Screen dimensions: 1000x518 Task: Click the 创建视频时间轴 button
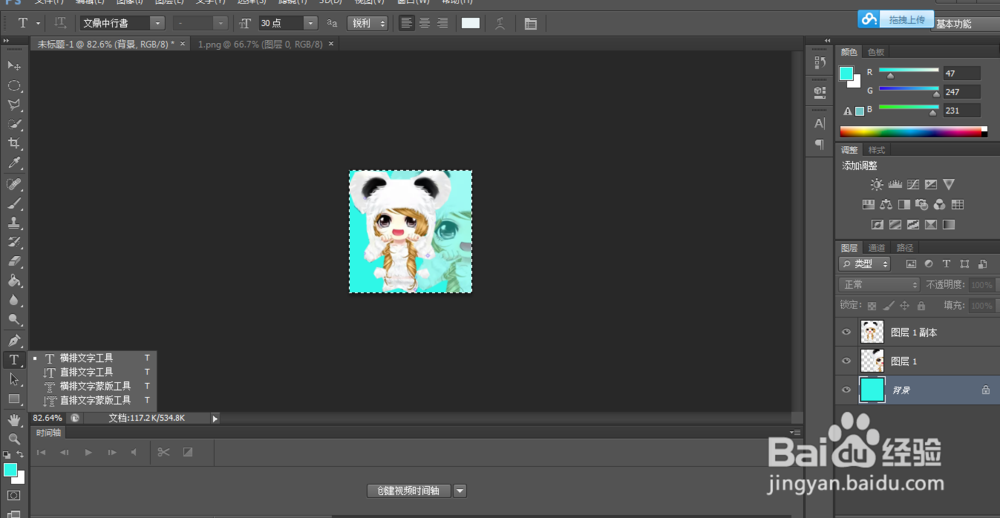pyautogui.click(x=408, y=491)
